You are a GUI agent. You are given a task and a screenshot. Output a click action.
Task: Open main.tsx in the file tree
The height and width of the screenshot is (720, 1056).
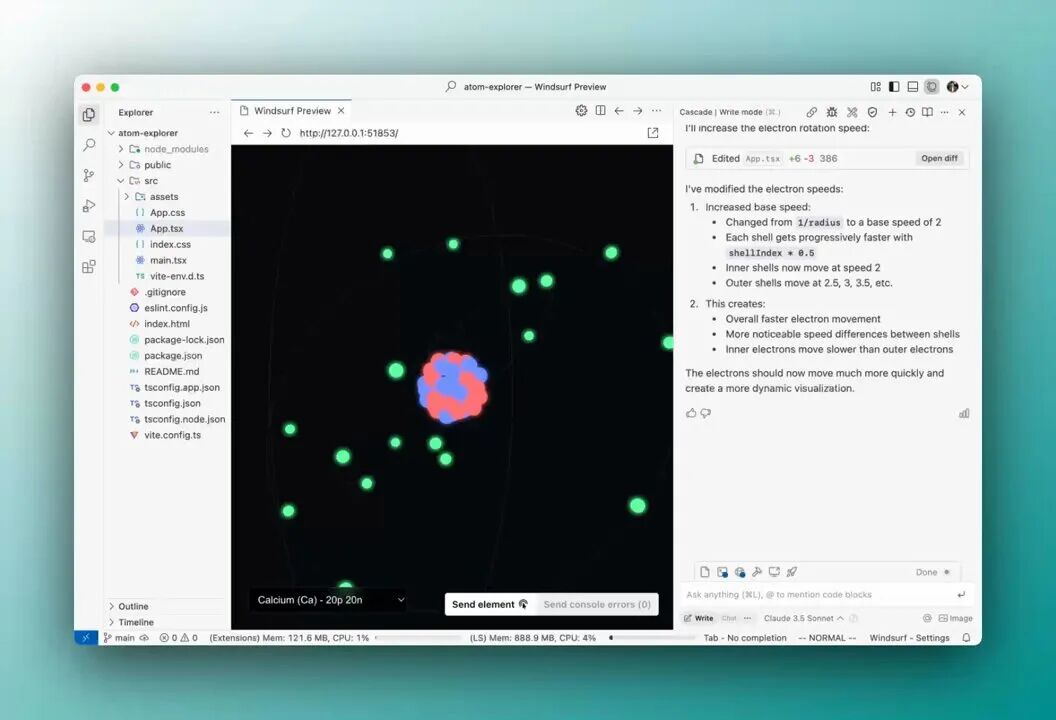[x=168, y=260]
